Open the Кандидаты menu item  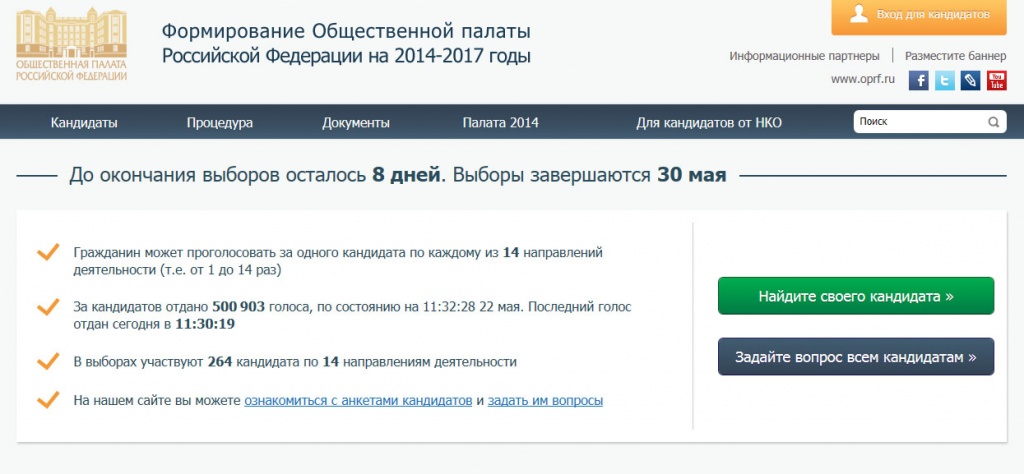84,122
